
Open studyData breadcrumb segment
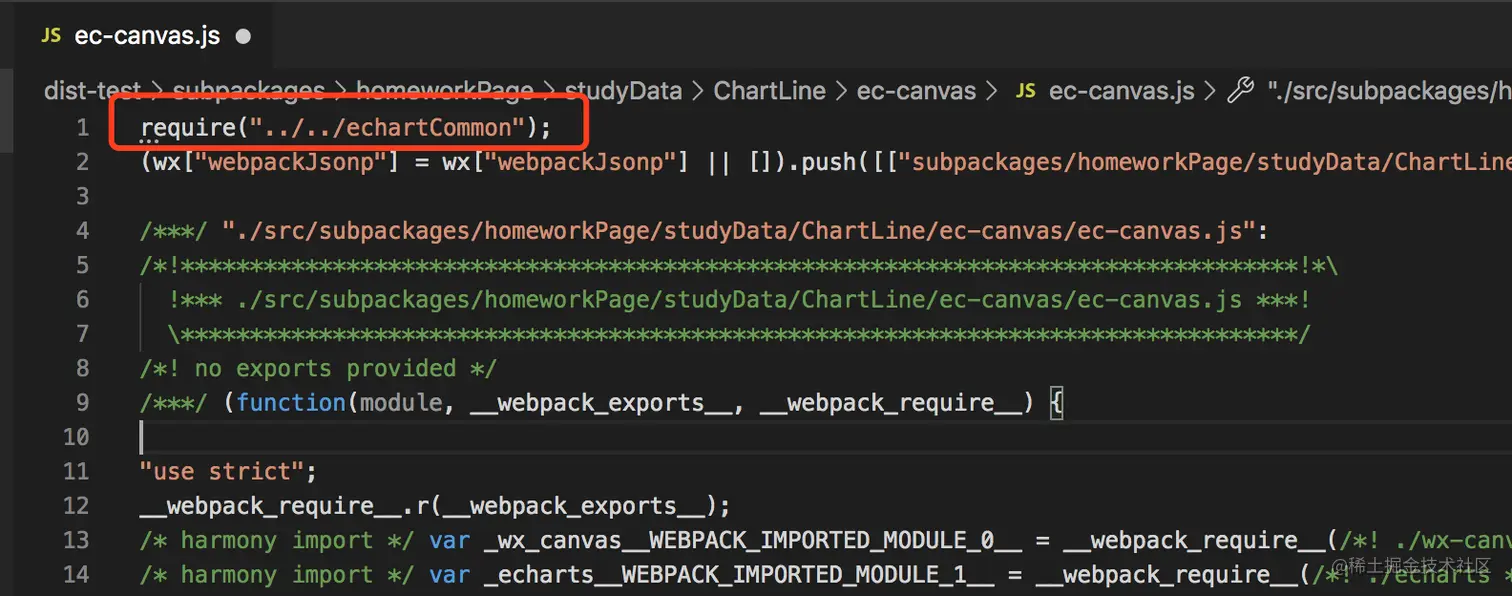pos(623,91)
